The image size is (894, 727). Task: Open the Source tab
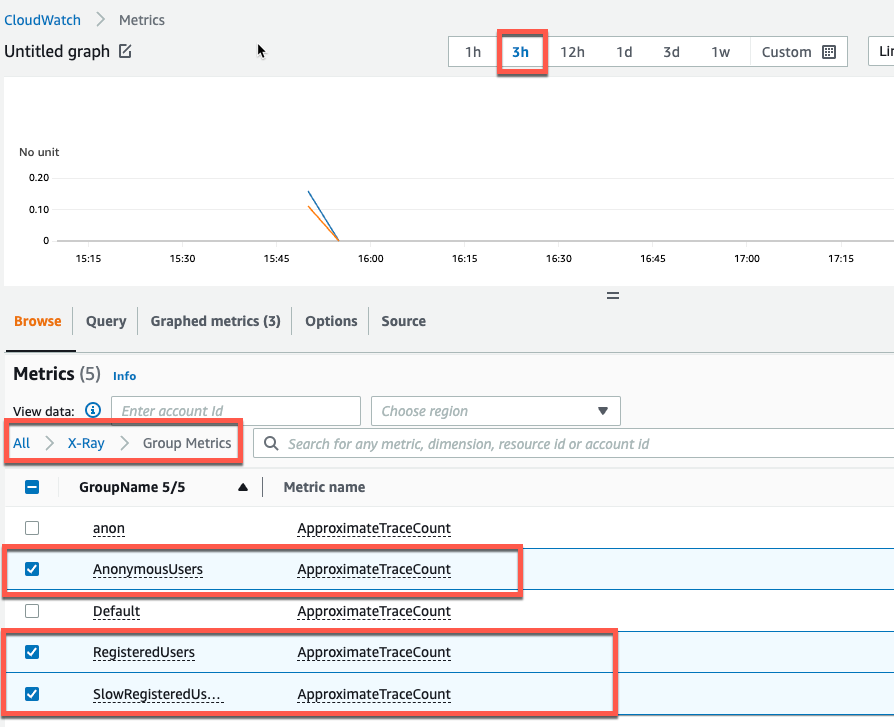coord(404,321)
